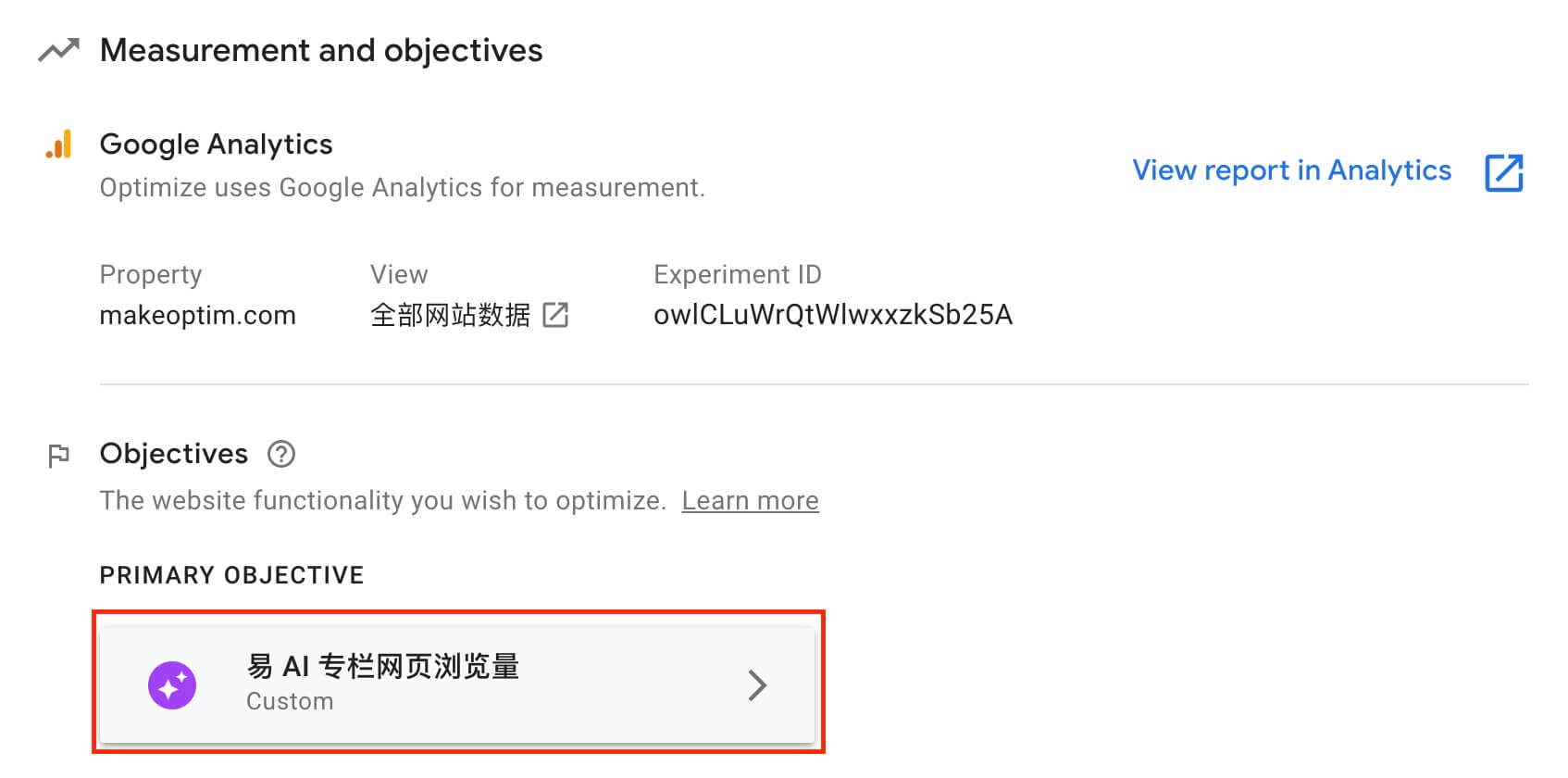Follow the Learn more link

point(750,500)
